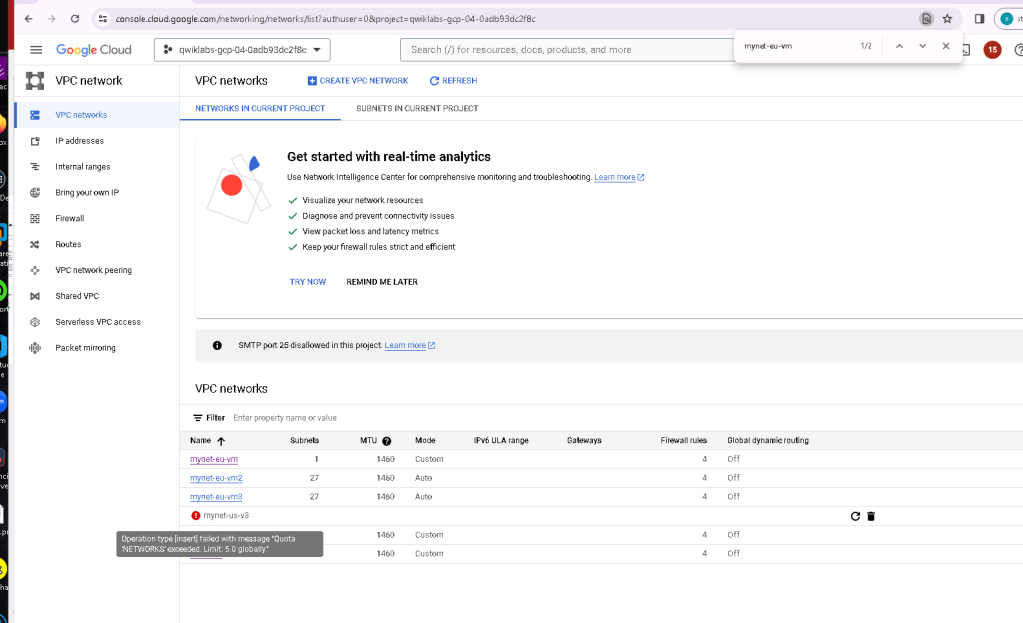Viewport: 1023px width, 623px height.
Task: Open notifications badge showing 15
Action: point(992,50)
